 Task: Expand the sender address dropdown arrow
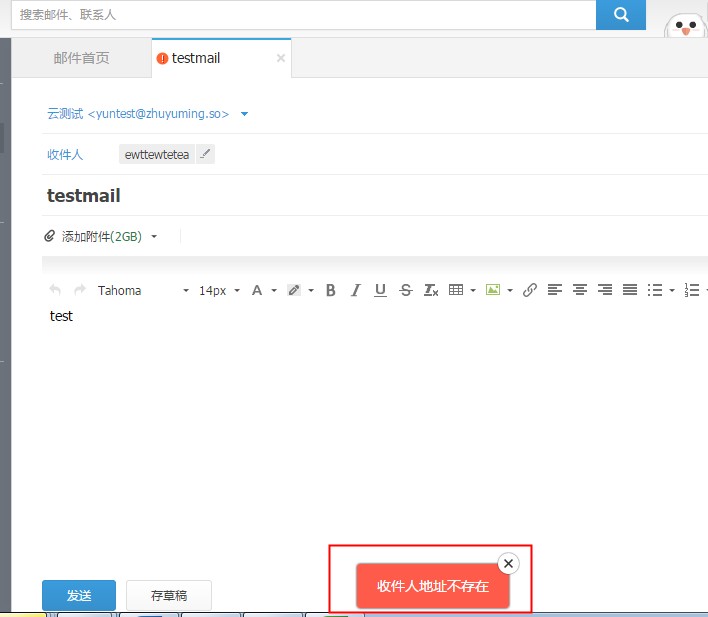point(245,114)
